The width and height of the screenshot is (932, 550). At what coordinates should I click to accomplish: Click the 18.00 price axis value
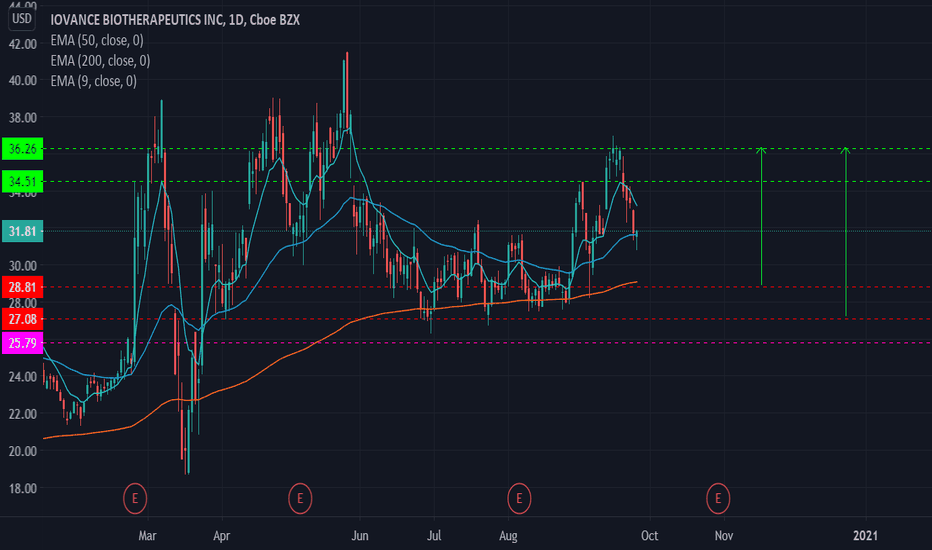point(23,488)
